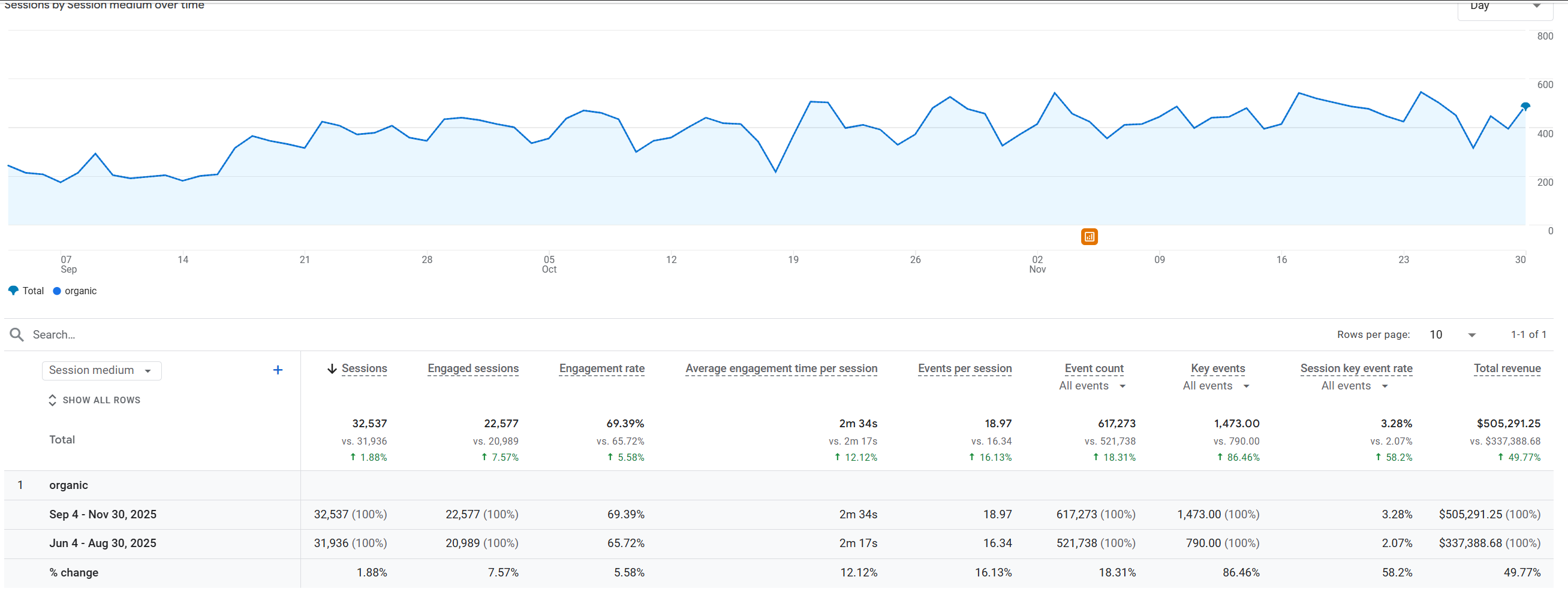Sort by Key events column header
The width and height of the screenshot is (1568, 601).
pos(1217,369)
